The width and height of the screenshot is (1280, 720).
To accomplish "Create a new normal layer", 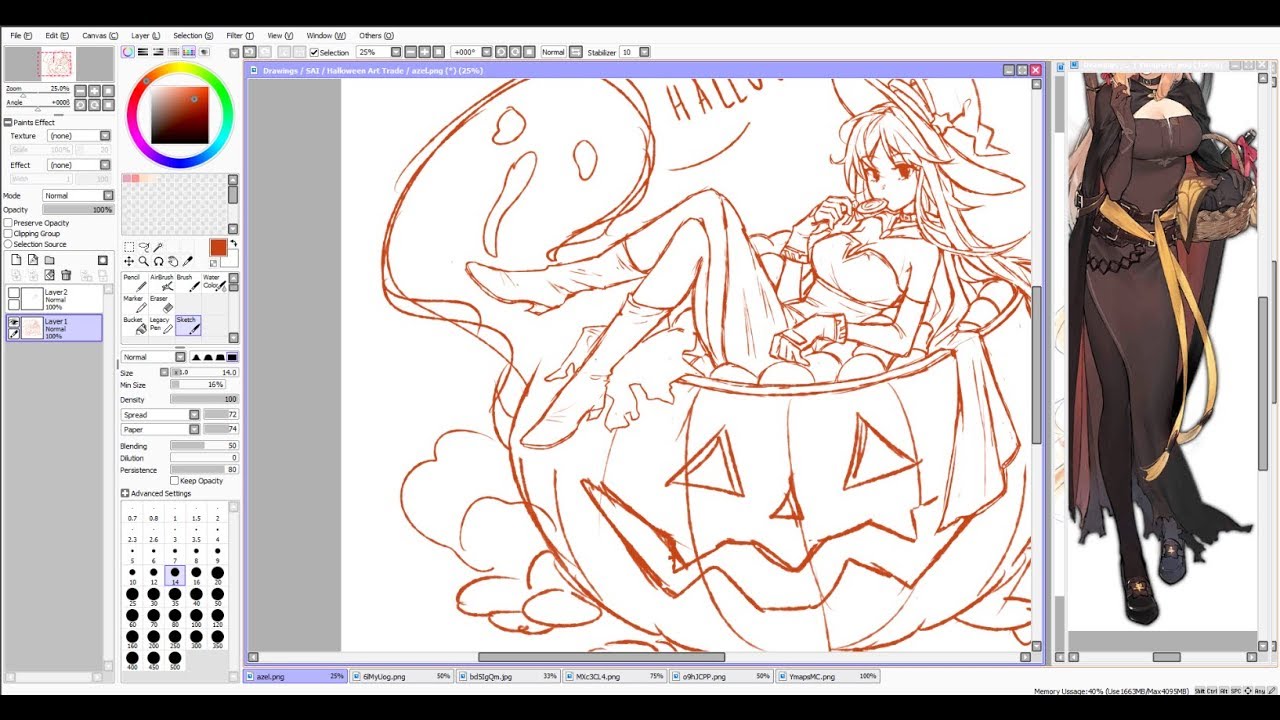I will (x=16, y=260).
